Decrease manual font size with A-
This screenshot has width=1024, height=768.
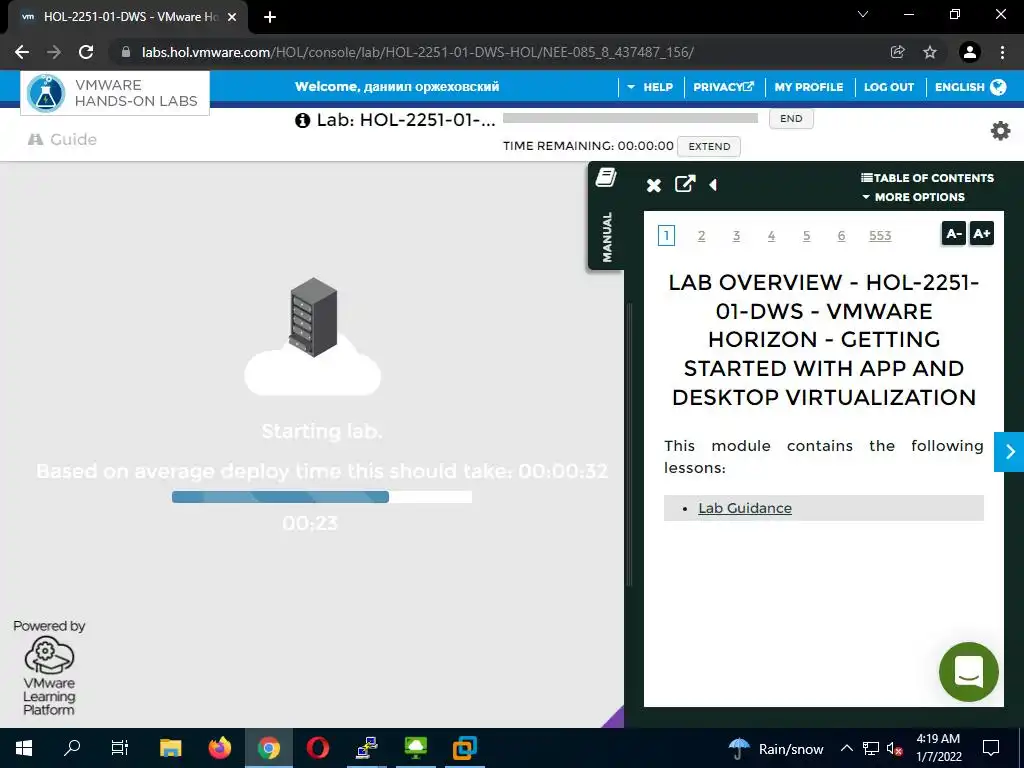(x=953, y=234)
